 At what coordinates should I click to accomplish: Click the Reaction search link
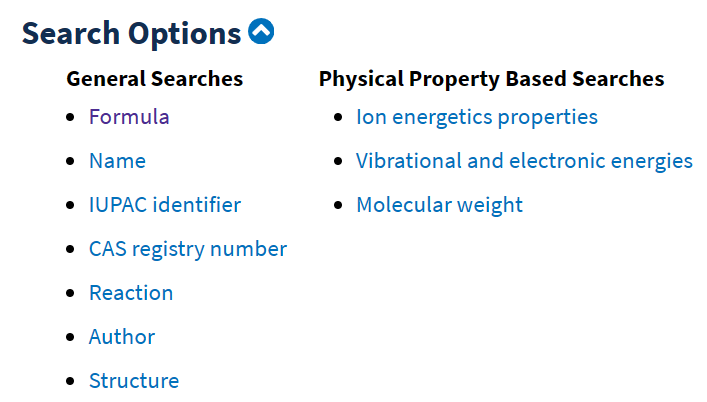[x=131, y=293]
